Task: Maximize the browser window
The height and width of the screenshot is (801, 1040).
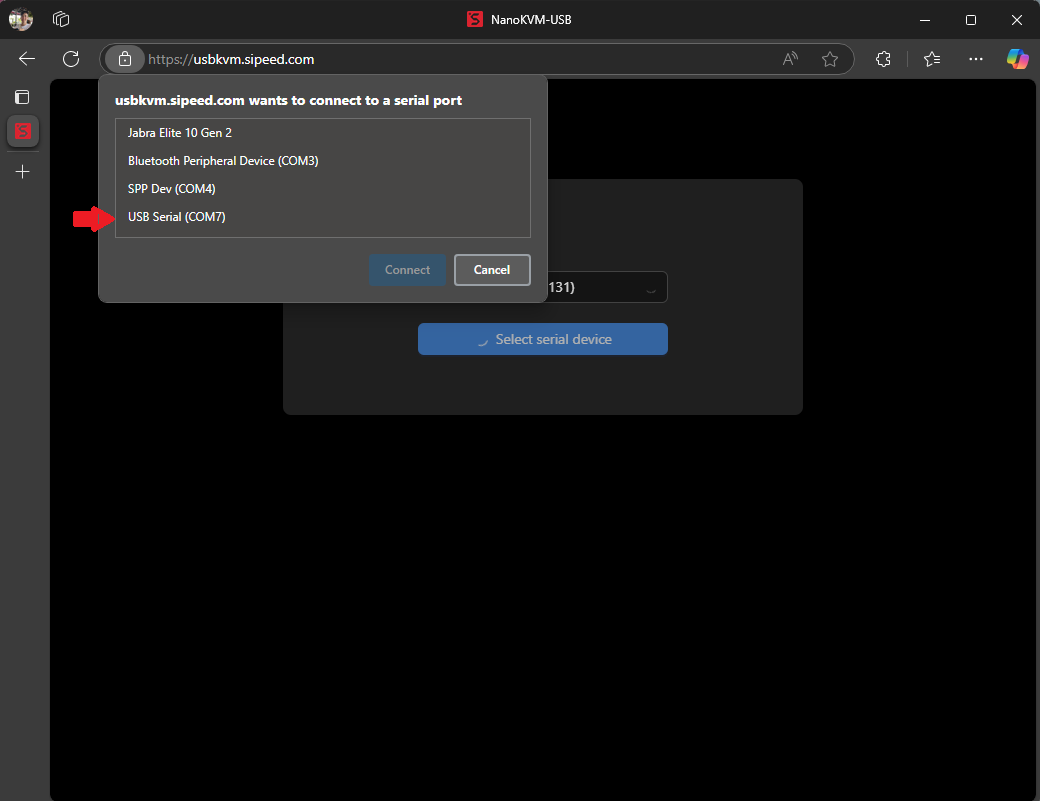Action: [x=970, y=20]
